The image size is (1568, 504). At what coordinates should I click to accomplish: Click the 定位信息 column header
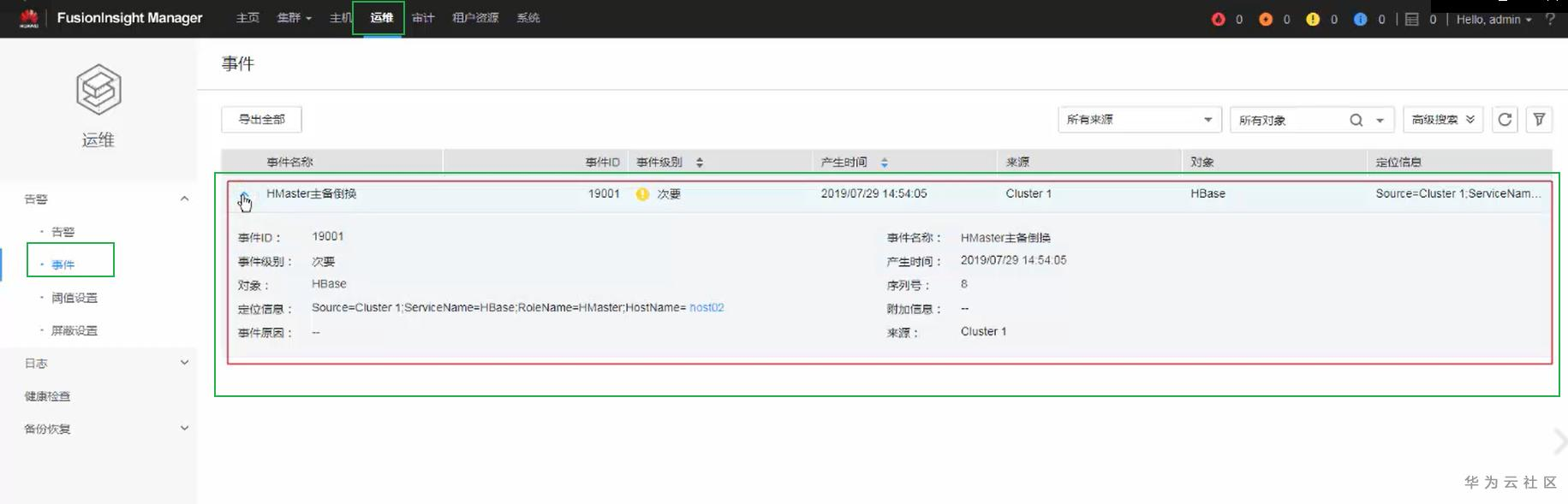[x=1398, y=162]
